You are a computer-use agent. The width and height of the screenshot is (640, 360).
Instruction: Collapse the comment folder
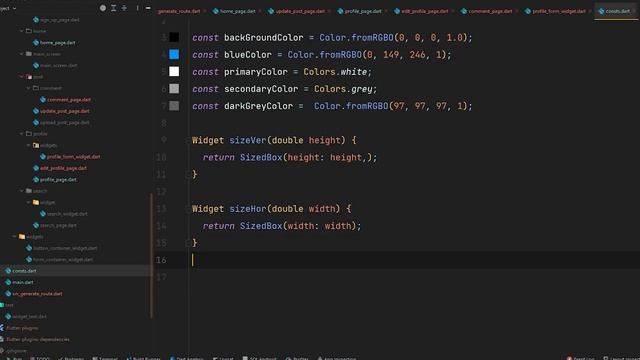click(29, 88)
